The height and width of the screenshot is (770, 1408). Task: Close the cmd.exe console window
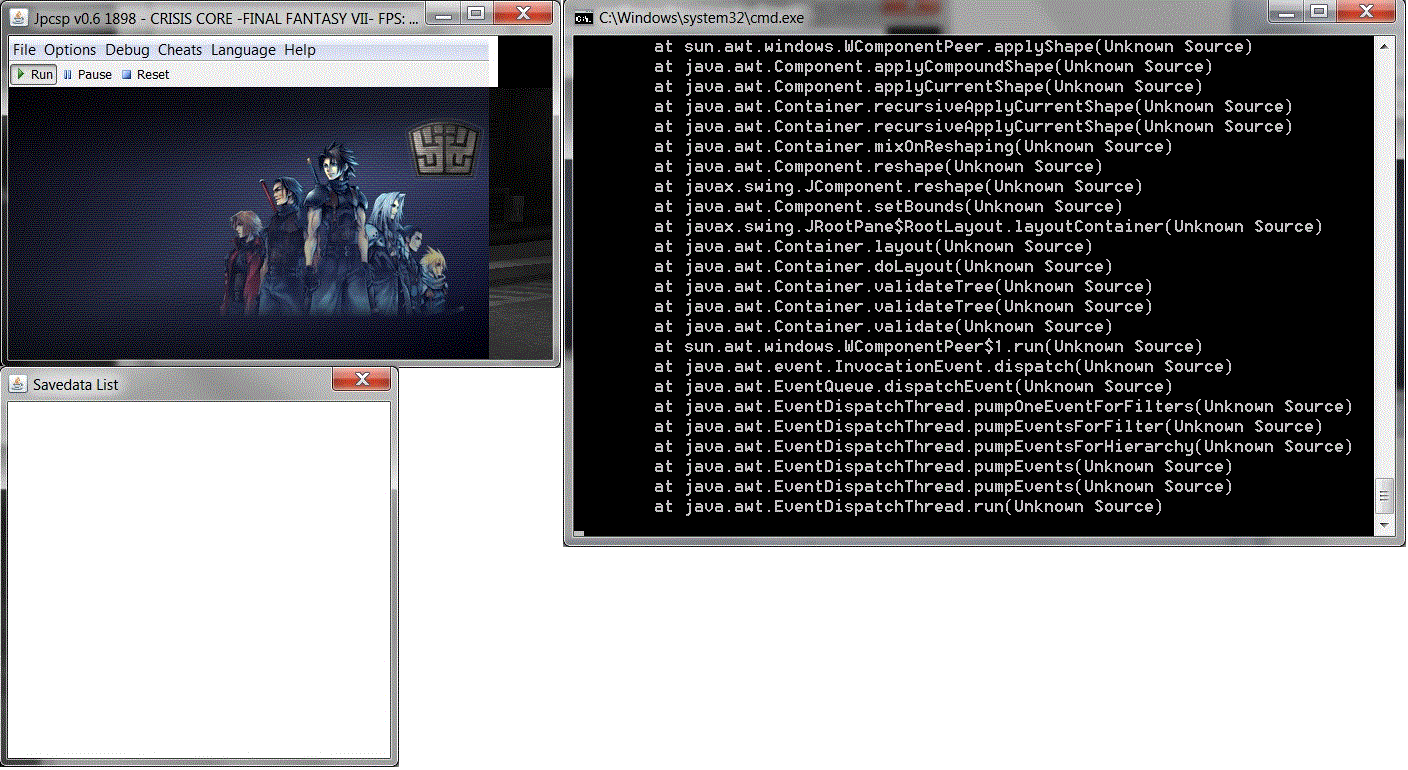[x=1365, y=12]
